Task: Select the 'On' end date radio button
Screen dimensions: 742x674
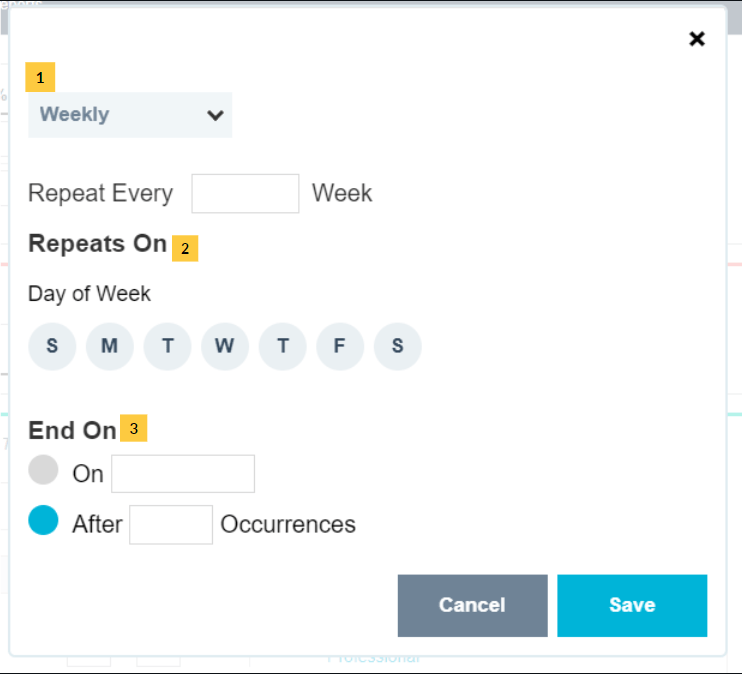Action: click(x=44, y=470)
